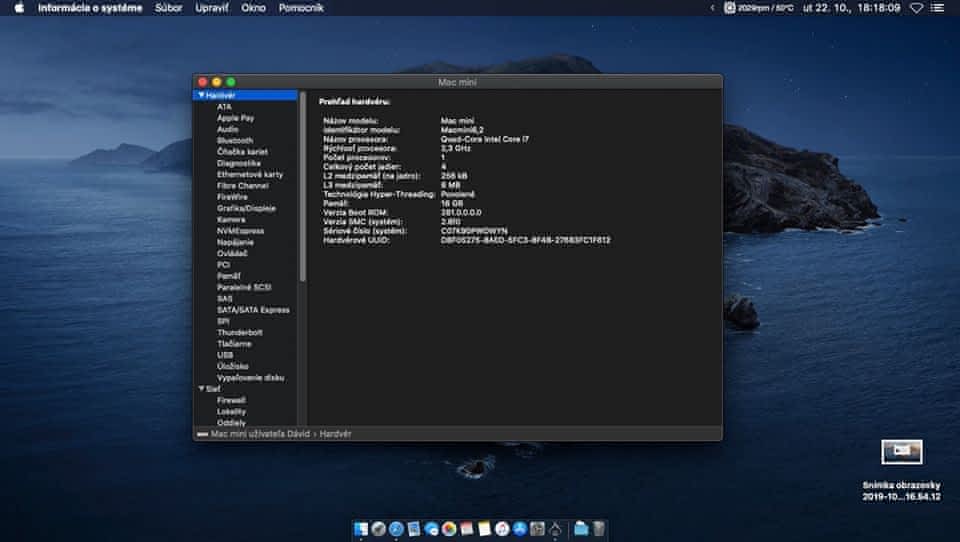
Task: Open the Pomocník menu
Action: click(300, 8)
